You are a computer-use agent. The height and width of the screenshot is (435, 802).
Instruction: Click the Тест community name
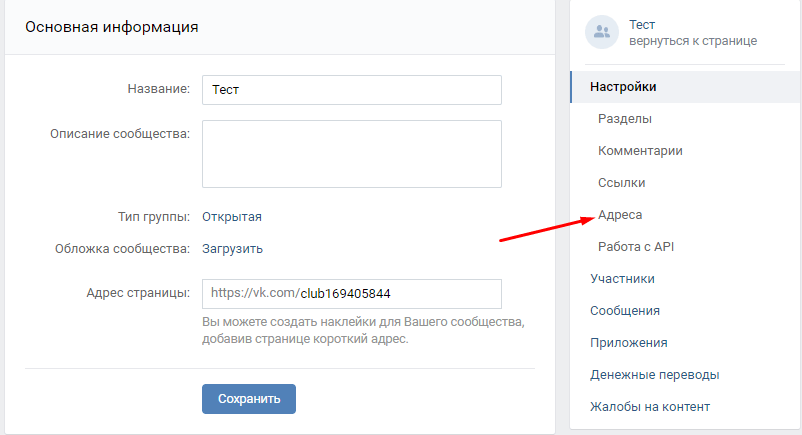(x=642, y=24)
